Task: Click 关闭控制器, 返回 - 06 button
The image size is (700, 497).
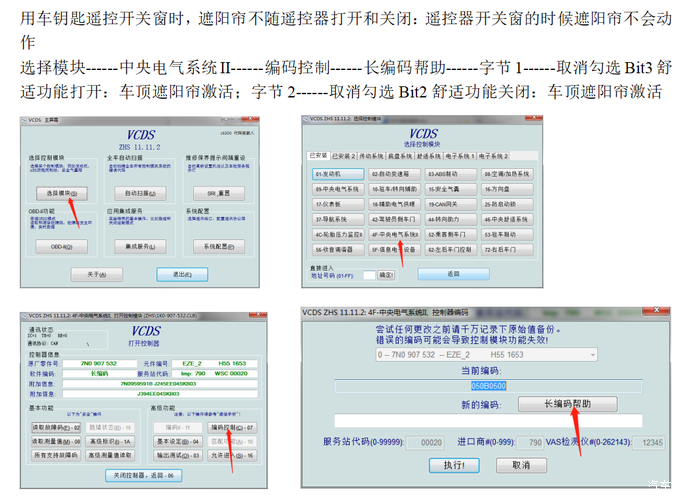Action: point(144,476)
